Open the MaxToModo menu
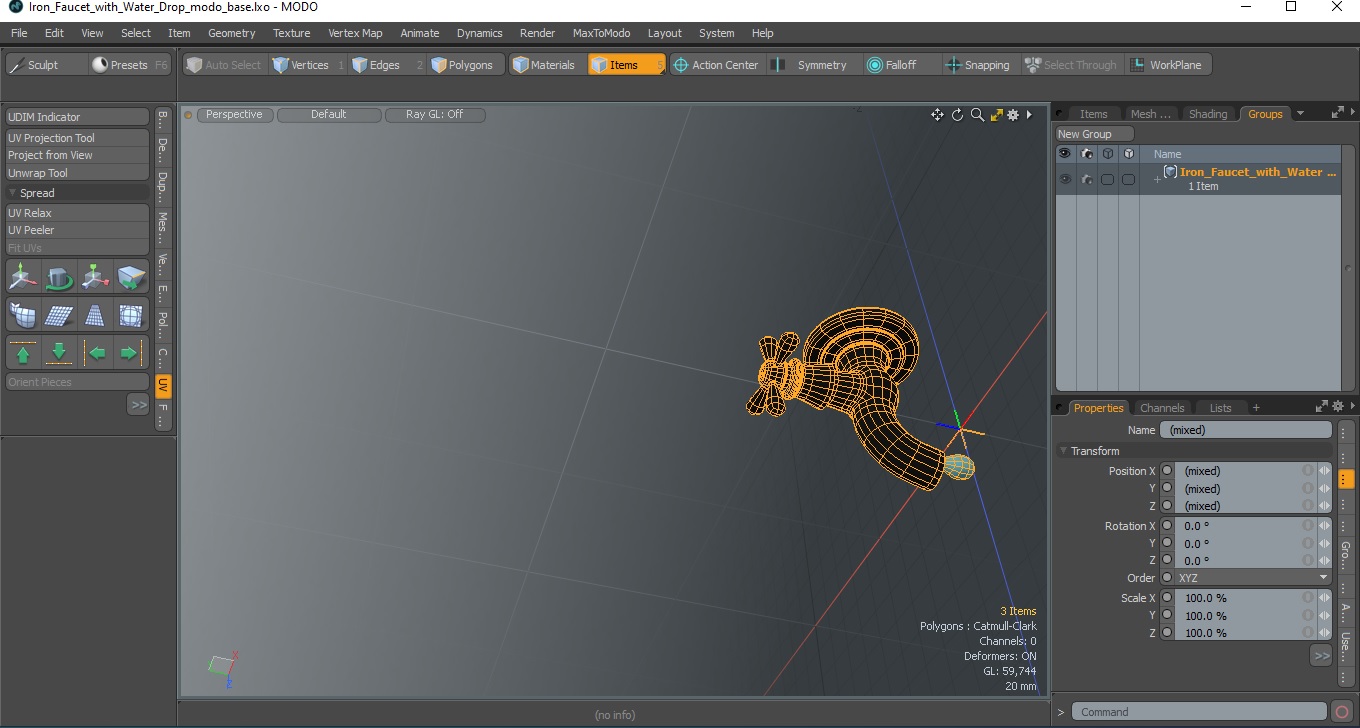The height and width of the screenshot is (728, 1360). (601, 33)
